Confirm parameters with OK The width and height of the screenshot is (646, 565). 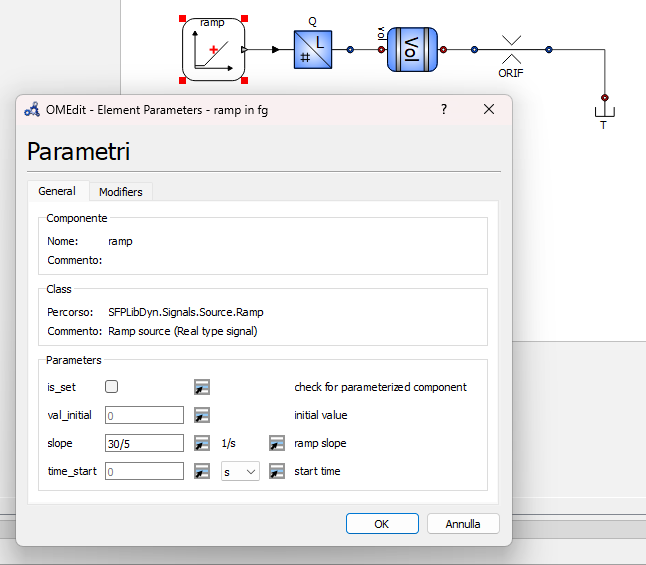click(382, 524)
